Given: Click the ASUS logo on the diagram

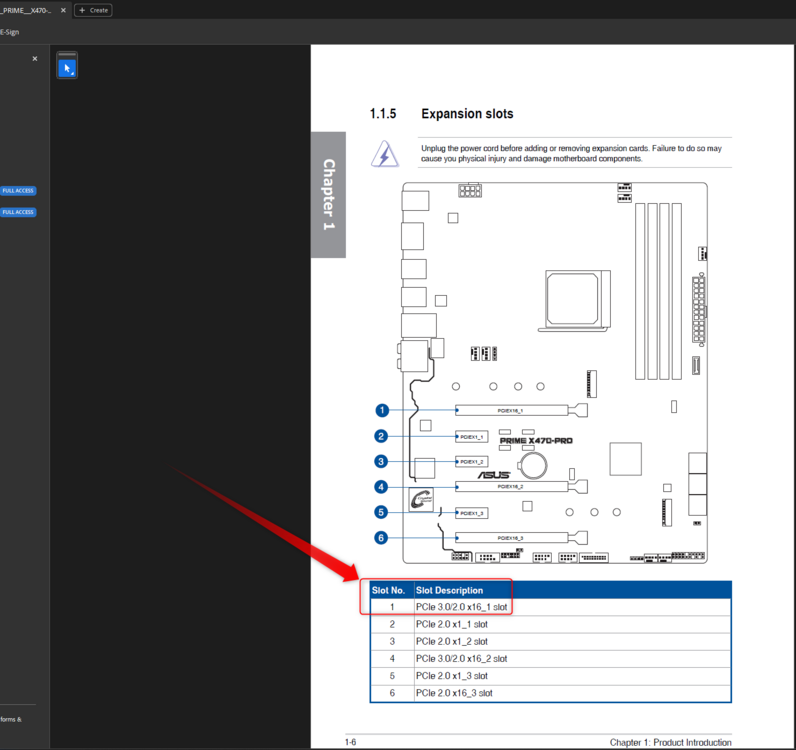Looking at the screenshot, I should [494, 475].
